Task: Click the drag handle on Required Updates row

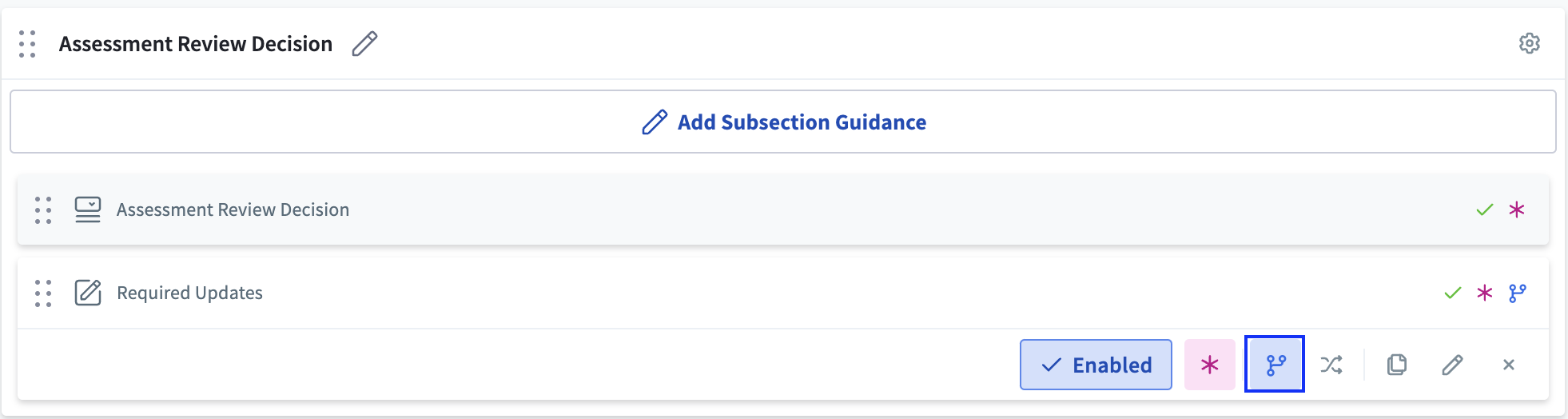Action: pyautogui.click(x=43, y=293)
